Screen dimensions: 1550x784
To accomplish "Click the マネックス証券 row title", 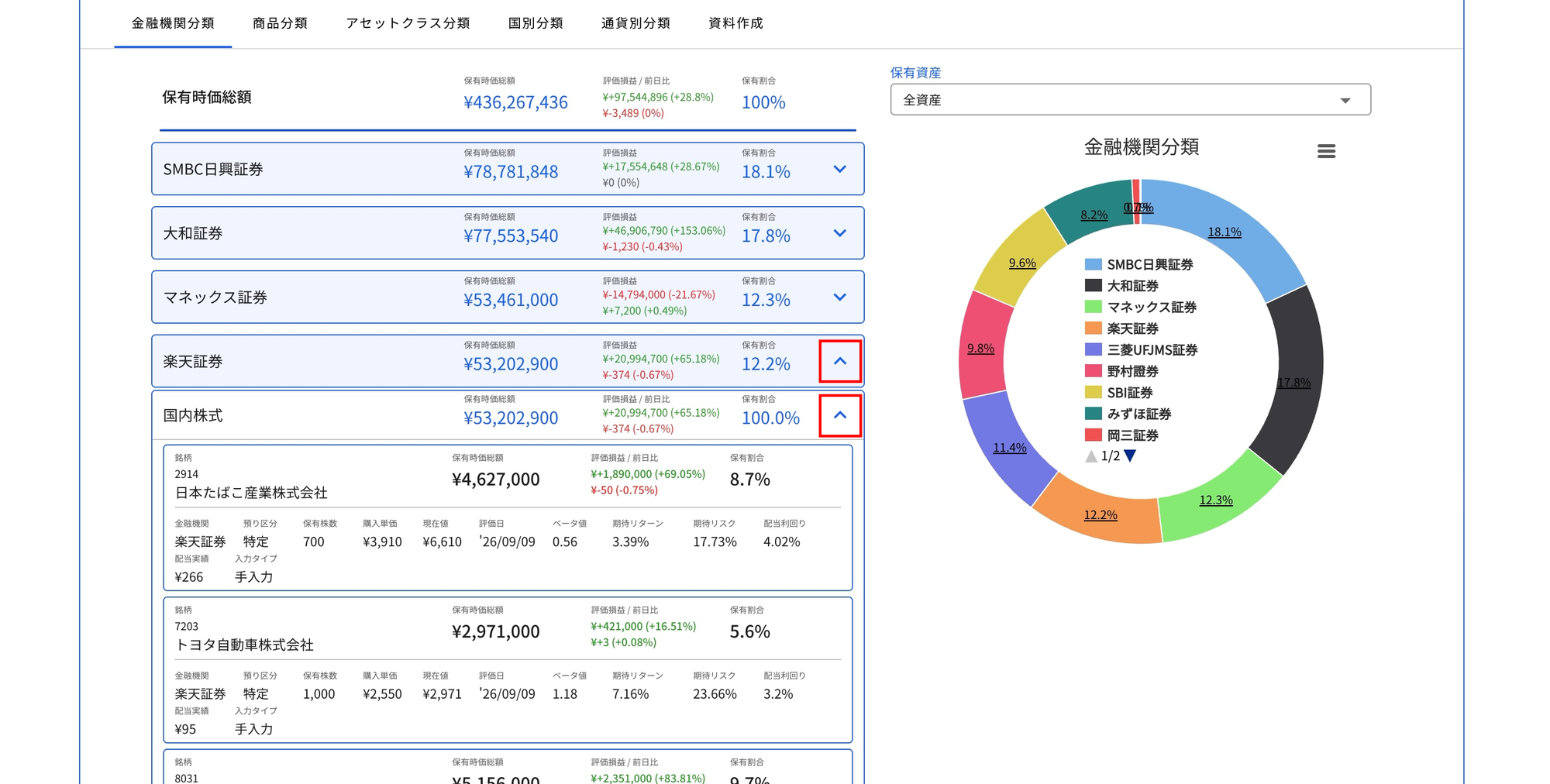I will [x=215, y=298].
